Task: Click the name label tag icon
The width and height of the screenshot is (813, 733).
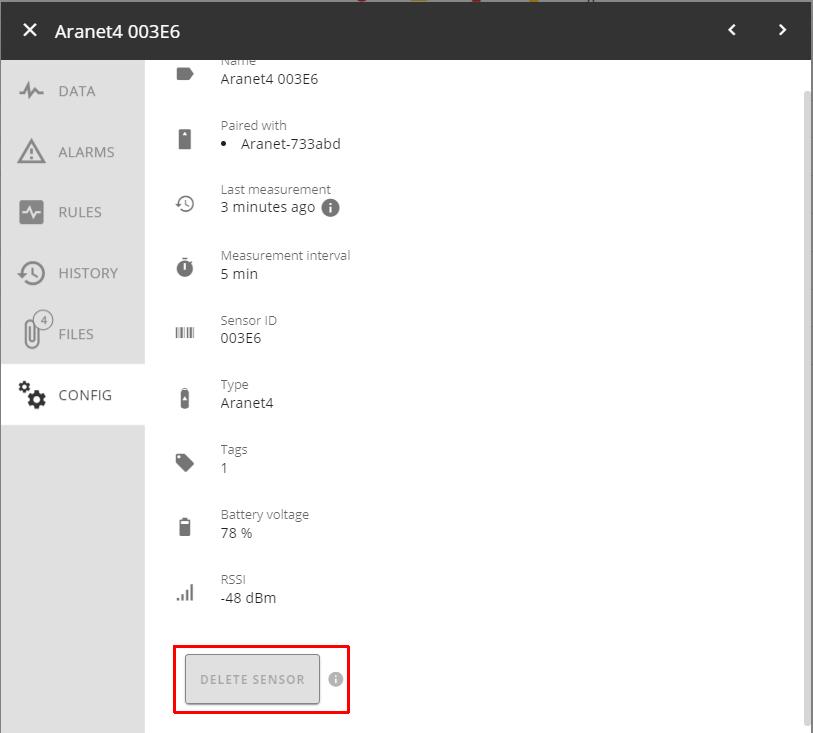Action: pos(185,74)
